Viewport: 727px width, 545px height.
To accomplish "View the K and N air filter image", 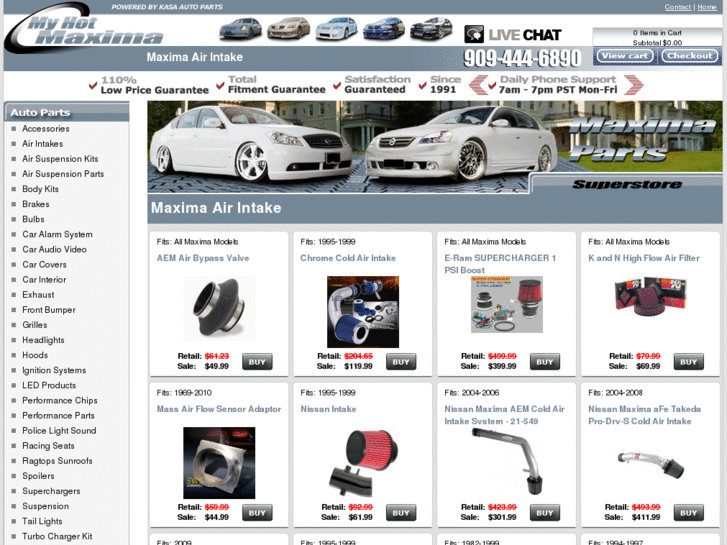I will pyautogui.click(x=650, y=297).
